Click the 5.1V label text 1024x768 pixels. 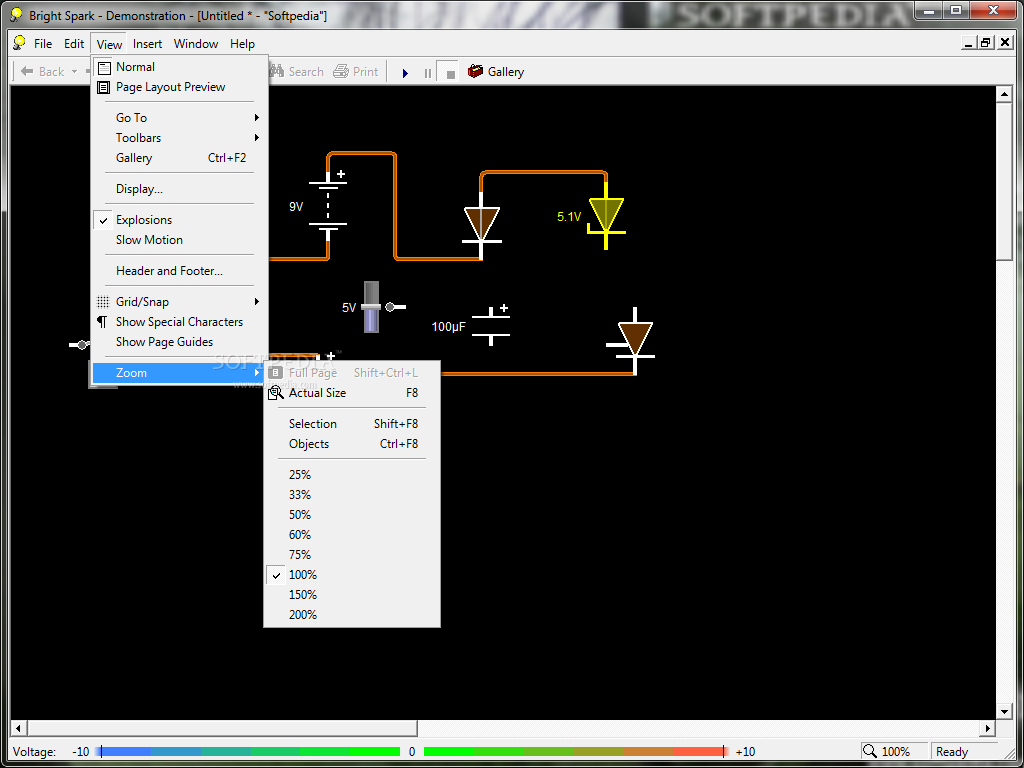569,217
